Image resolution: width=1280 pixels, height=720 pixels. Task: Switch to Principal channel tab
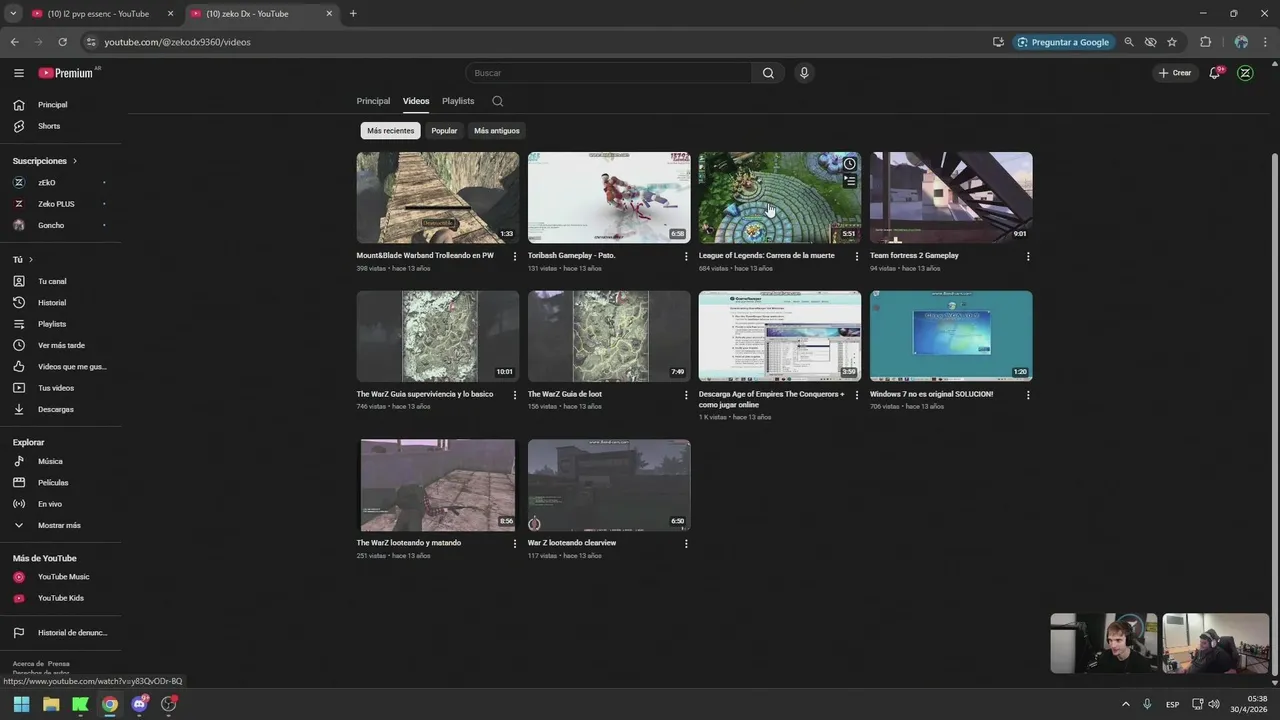point(373,101)
